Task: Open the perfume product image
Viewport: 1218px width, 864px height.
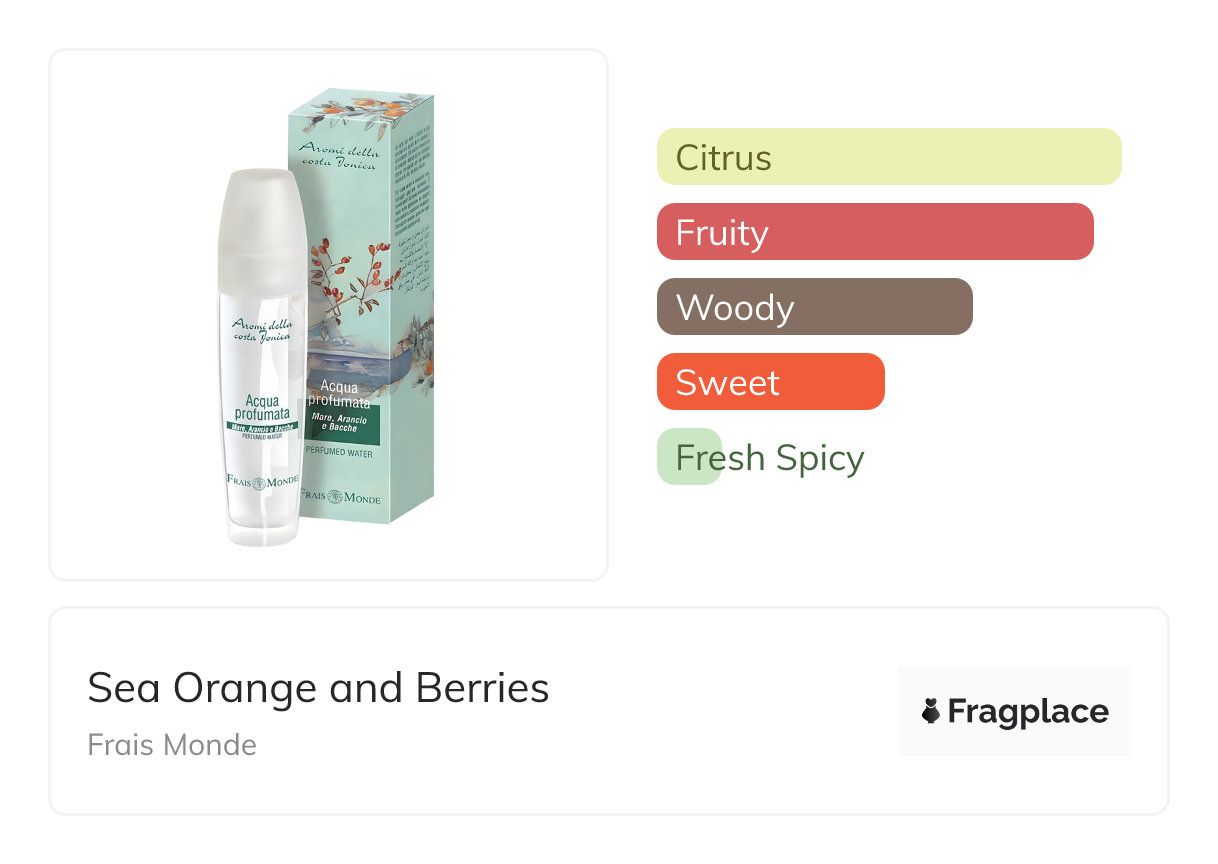Action: coord(328,314)
